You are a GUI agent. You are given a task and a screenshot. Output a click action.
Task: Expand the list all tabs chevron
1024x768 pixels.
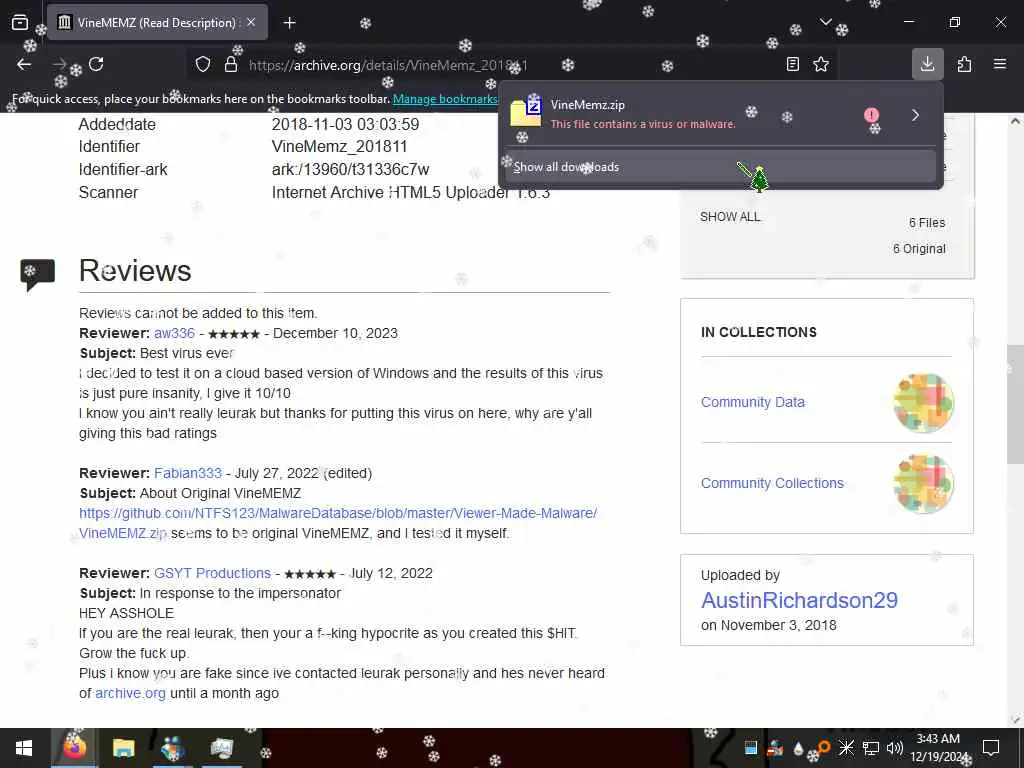825,22
